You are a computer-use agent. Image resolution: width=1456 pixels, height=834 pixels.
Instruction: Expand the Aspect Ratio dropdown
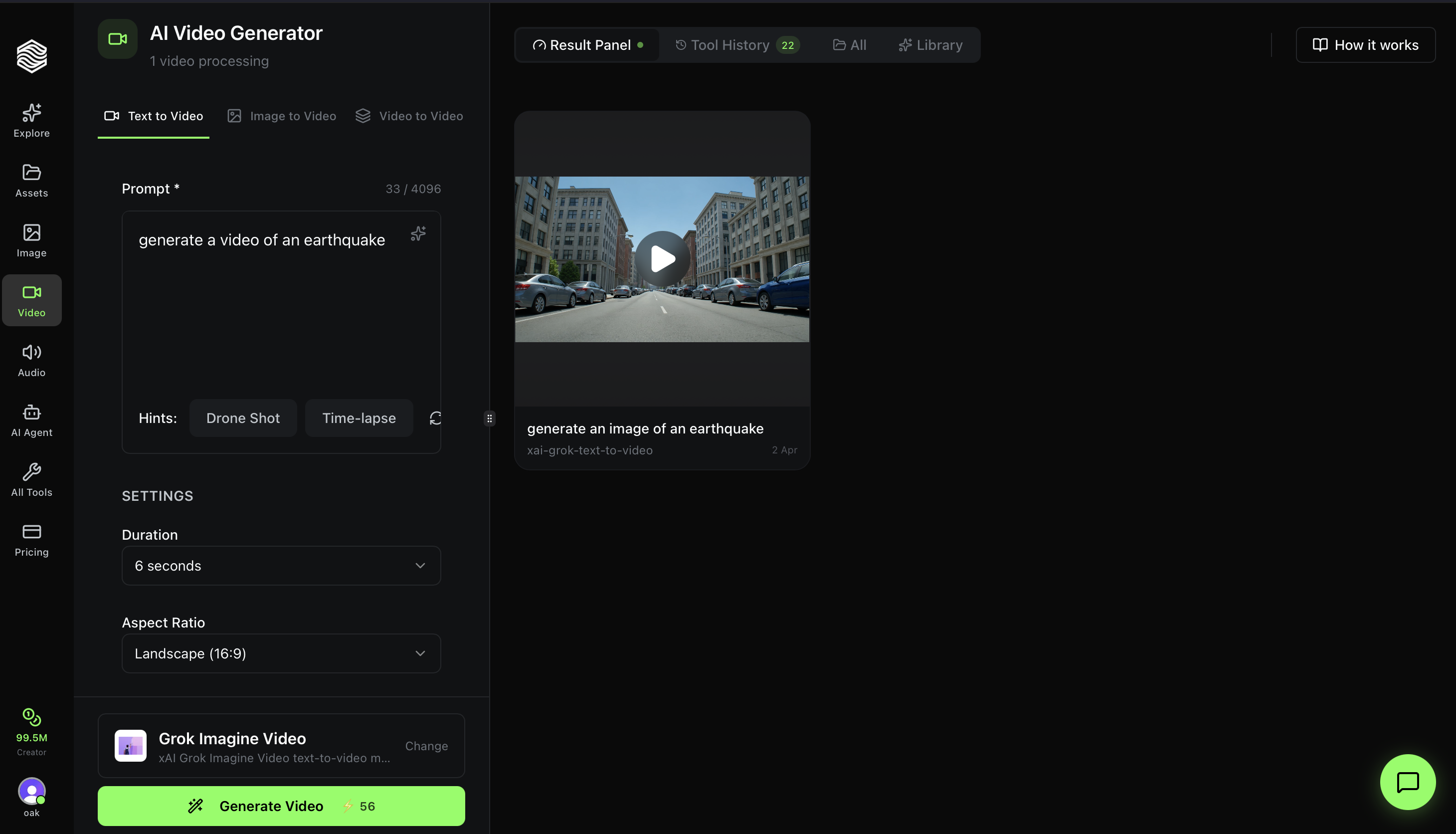(281, 653)
